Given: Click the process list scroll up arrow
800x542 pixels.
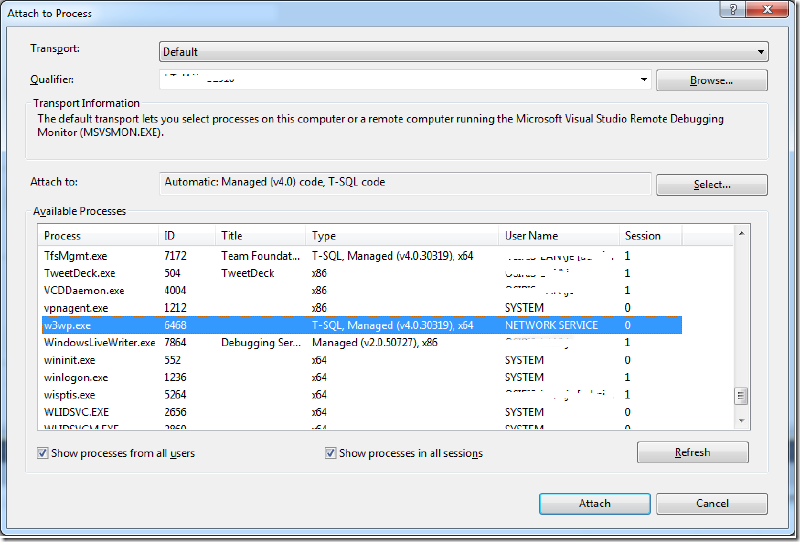Looking at the screenshot, I should pyautogui.click(x=741, y=234).
